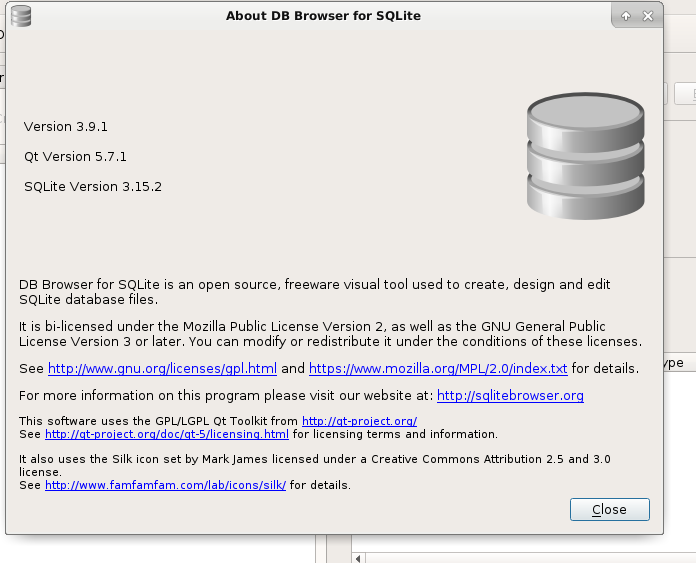Click the 'Version 3.9.1' text

pyautogui.click(x=66, y=127)
